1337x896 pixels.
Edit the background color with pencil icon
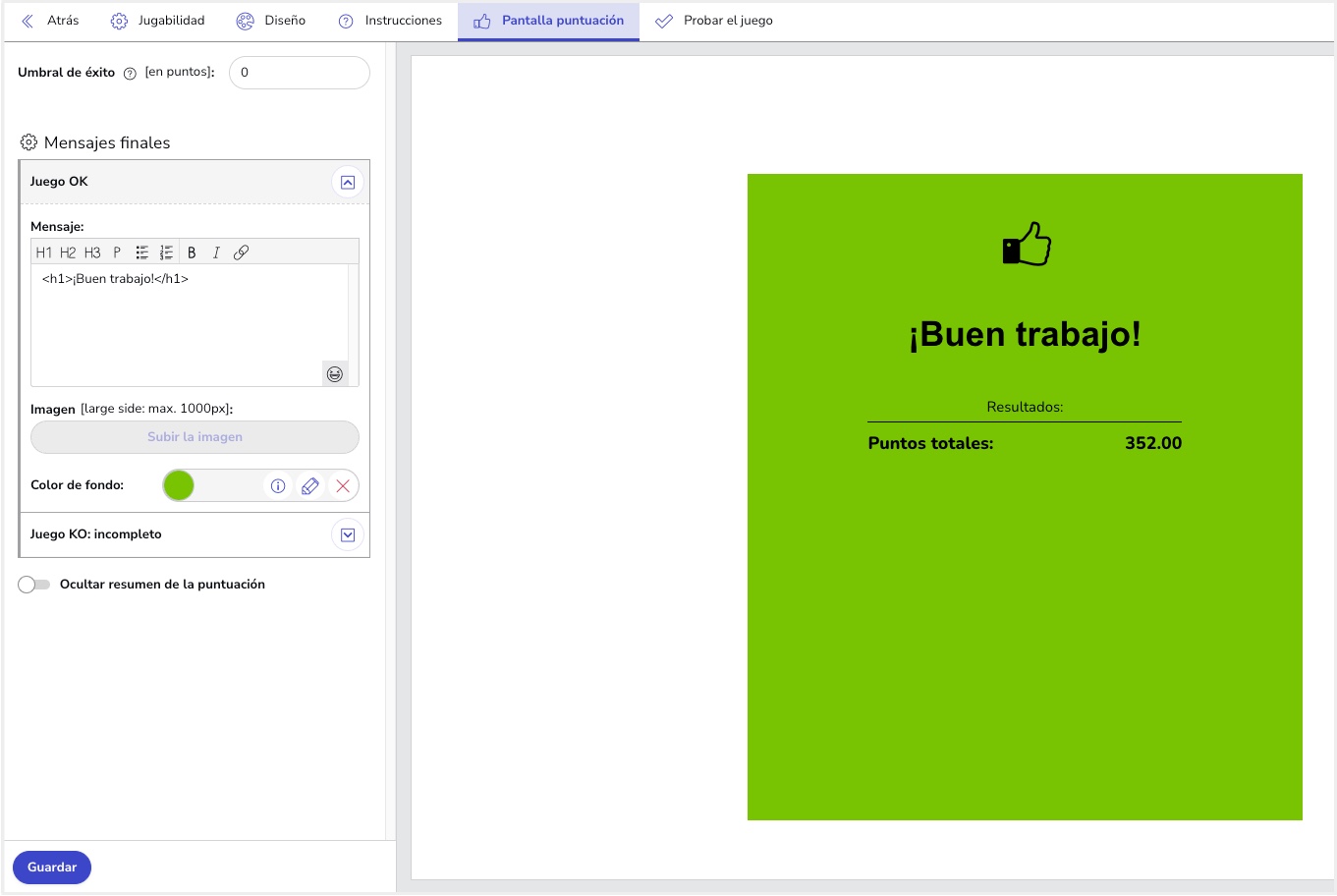click(310, 486)
